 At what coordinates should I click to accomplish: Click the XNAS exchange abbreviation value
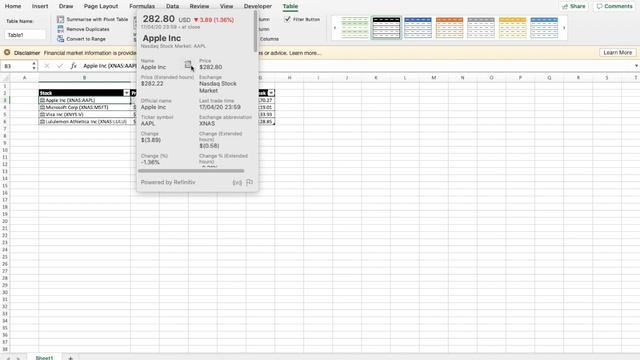pos(207,123)
